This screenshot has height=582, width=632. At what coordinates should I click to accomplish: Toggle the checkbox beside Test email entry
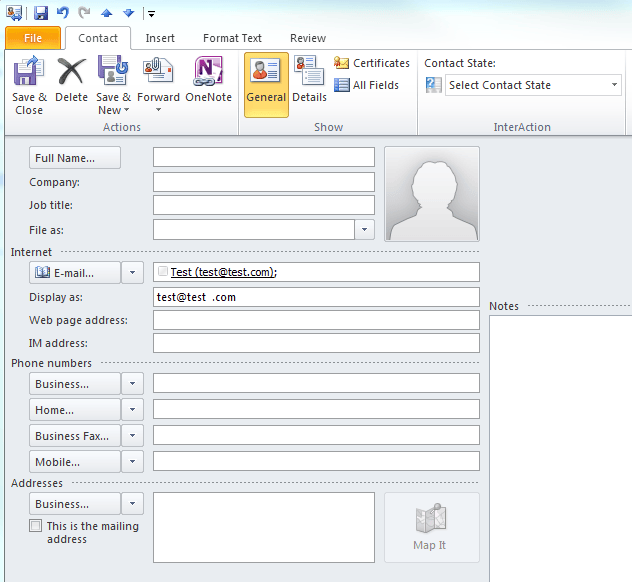pyautogui.click(x=163, y=271)
